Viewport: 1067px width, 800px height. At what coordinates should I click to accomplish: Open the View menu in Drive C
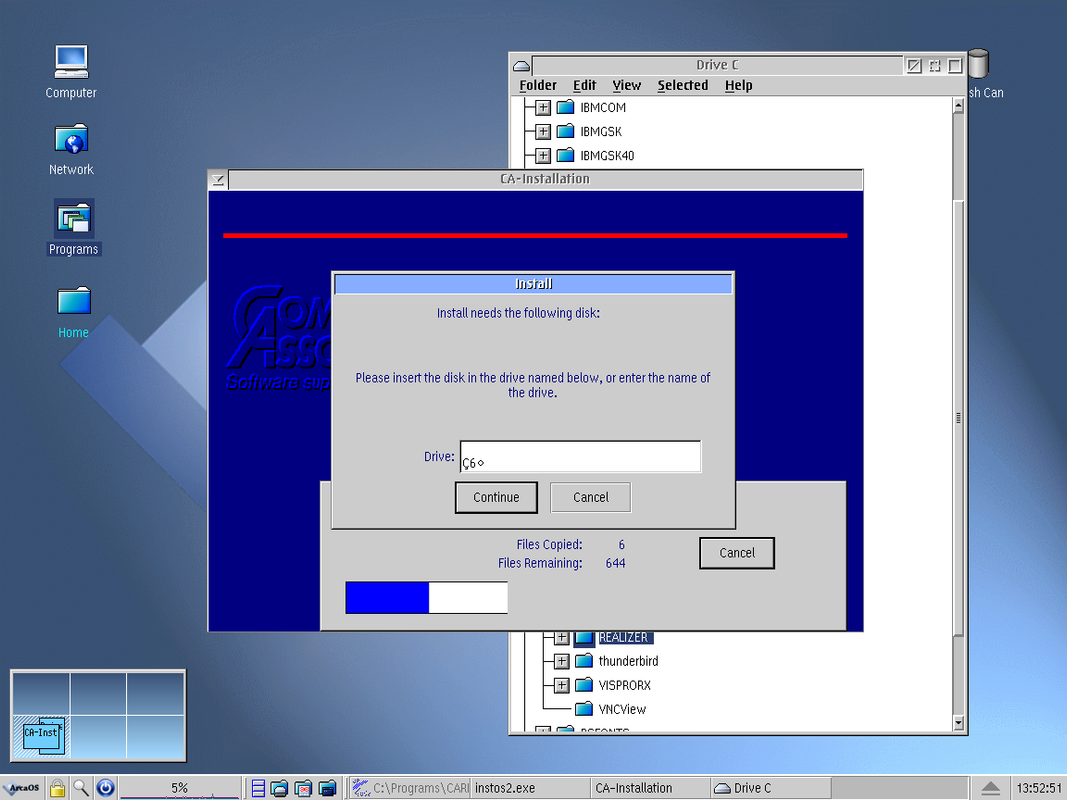(627, 85)
